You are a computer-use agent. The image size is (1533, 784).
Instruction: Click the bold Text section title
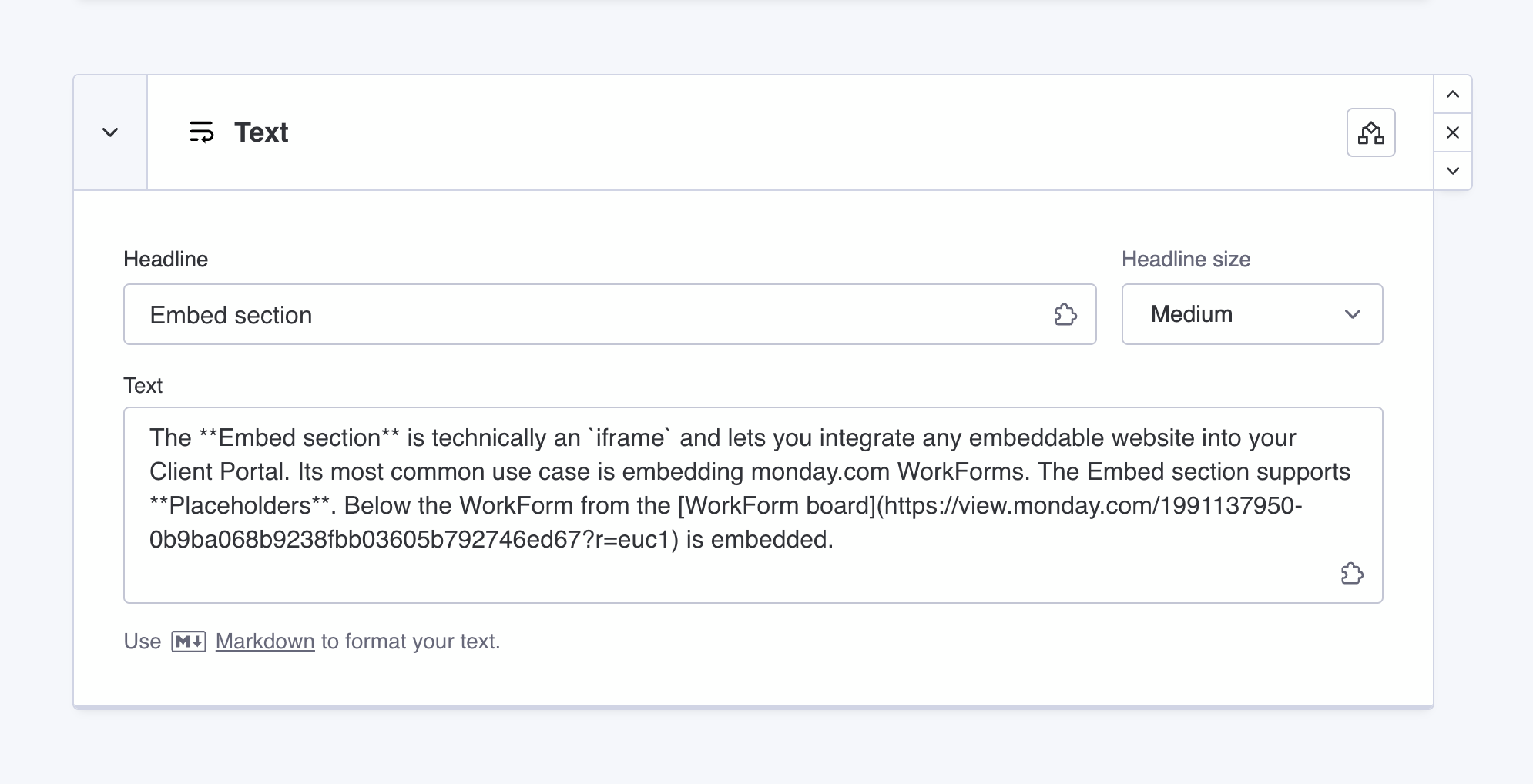point(261,132)
